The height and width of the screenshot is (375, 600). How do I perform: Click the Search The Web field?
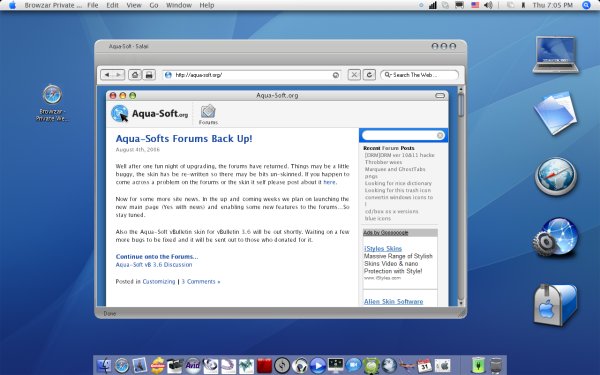point(419,75)
